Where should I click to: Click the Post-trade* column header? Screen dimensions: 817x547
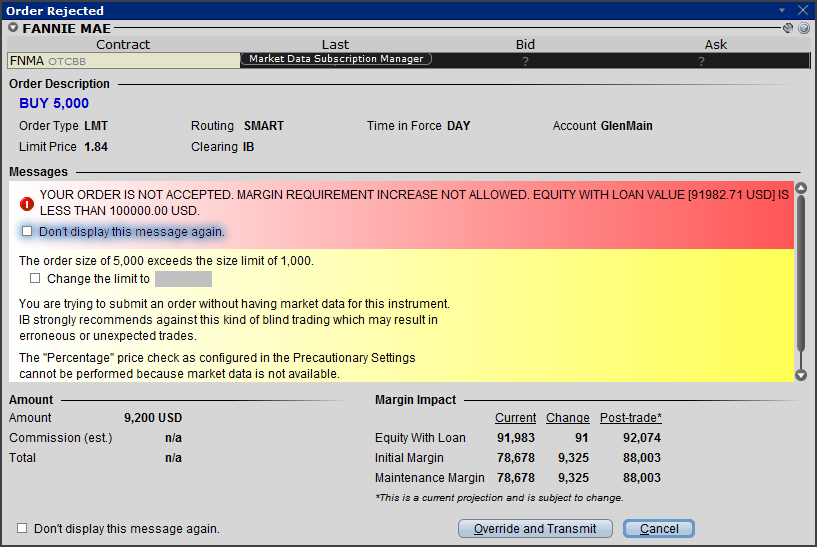(x=630, y=418)
